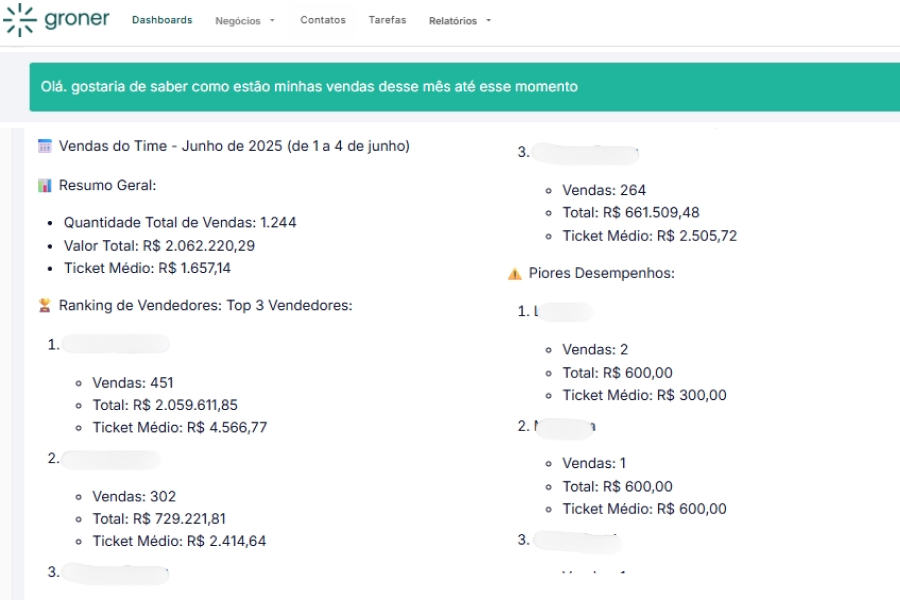Expand the Relatórios dropdown arrow
The width and height of the screenshot is (900, 600).
488,21
